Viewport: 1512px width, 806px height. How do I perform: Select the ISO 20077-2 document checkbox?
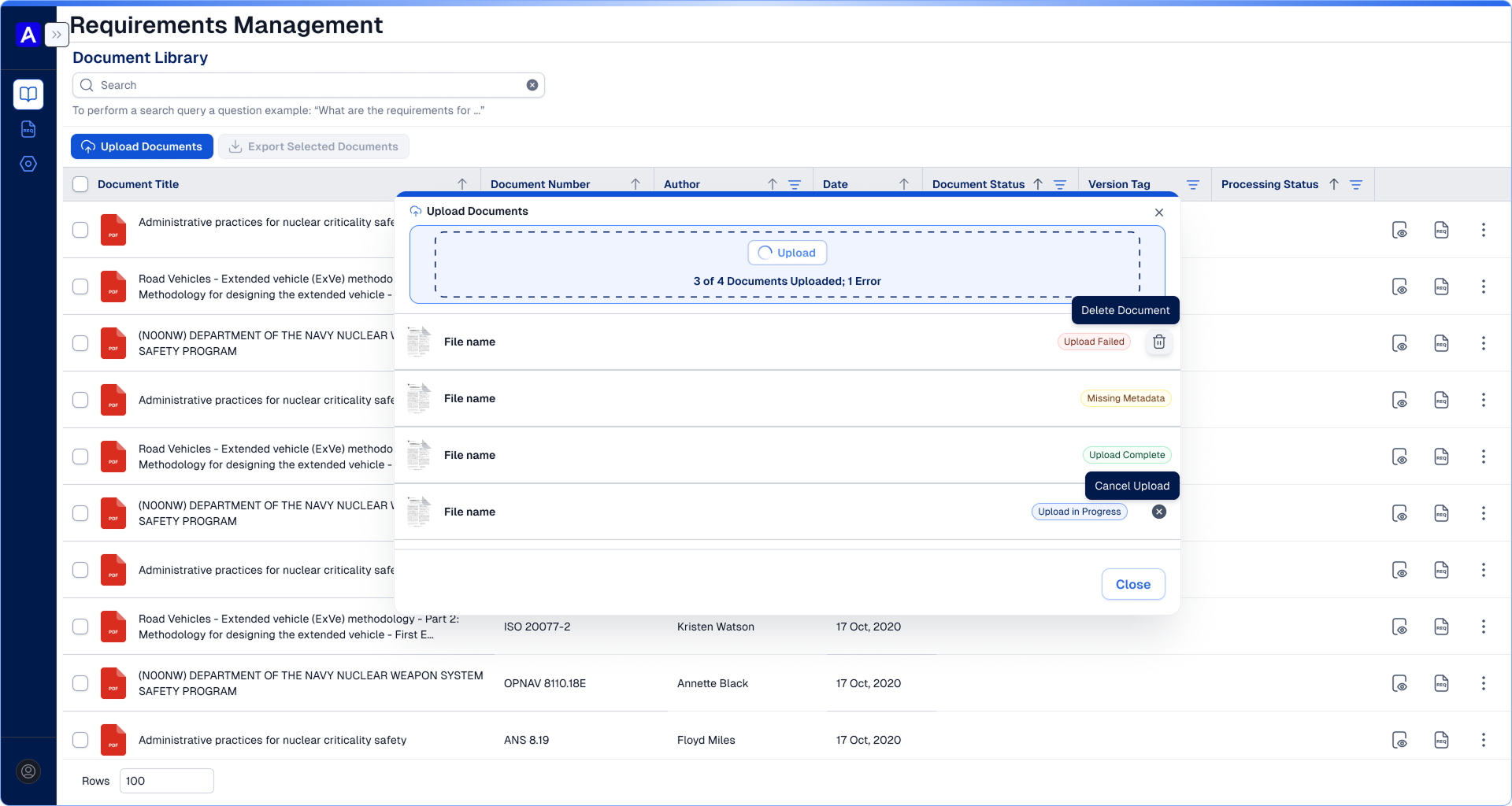tap(80, 627)
